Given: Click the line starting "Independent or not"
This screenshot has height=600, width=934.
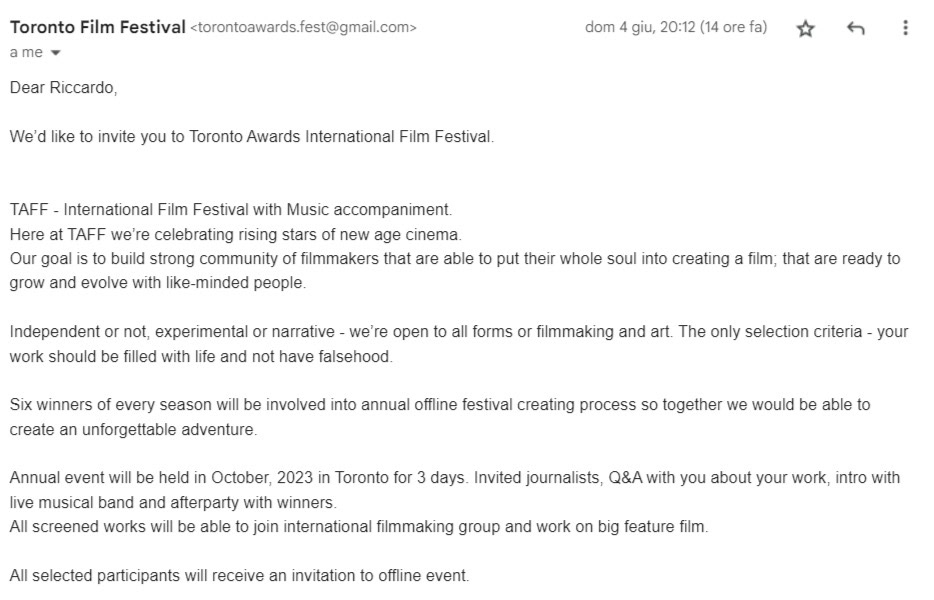Looking at the screenshot, I should click(x=459, y=332).
